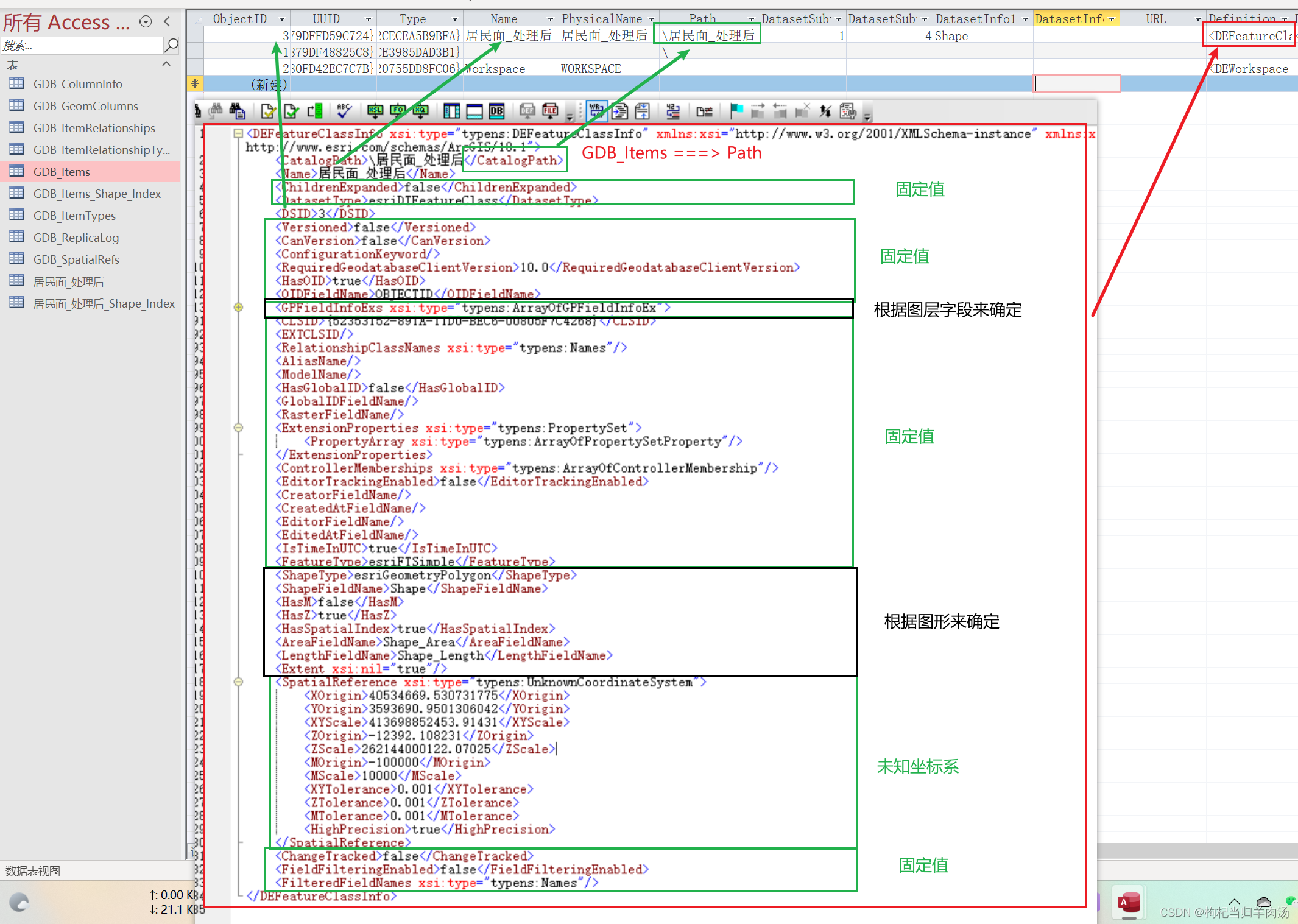Open the DB database view icon
This screenshot has height=924, width=1298.
coord(495,111)
